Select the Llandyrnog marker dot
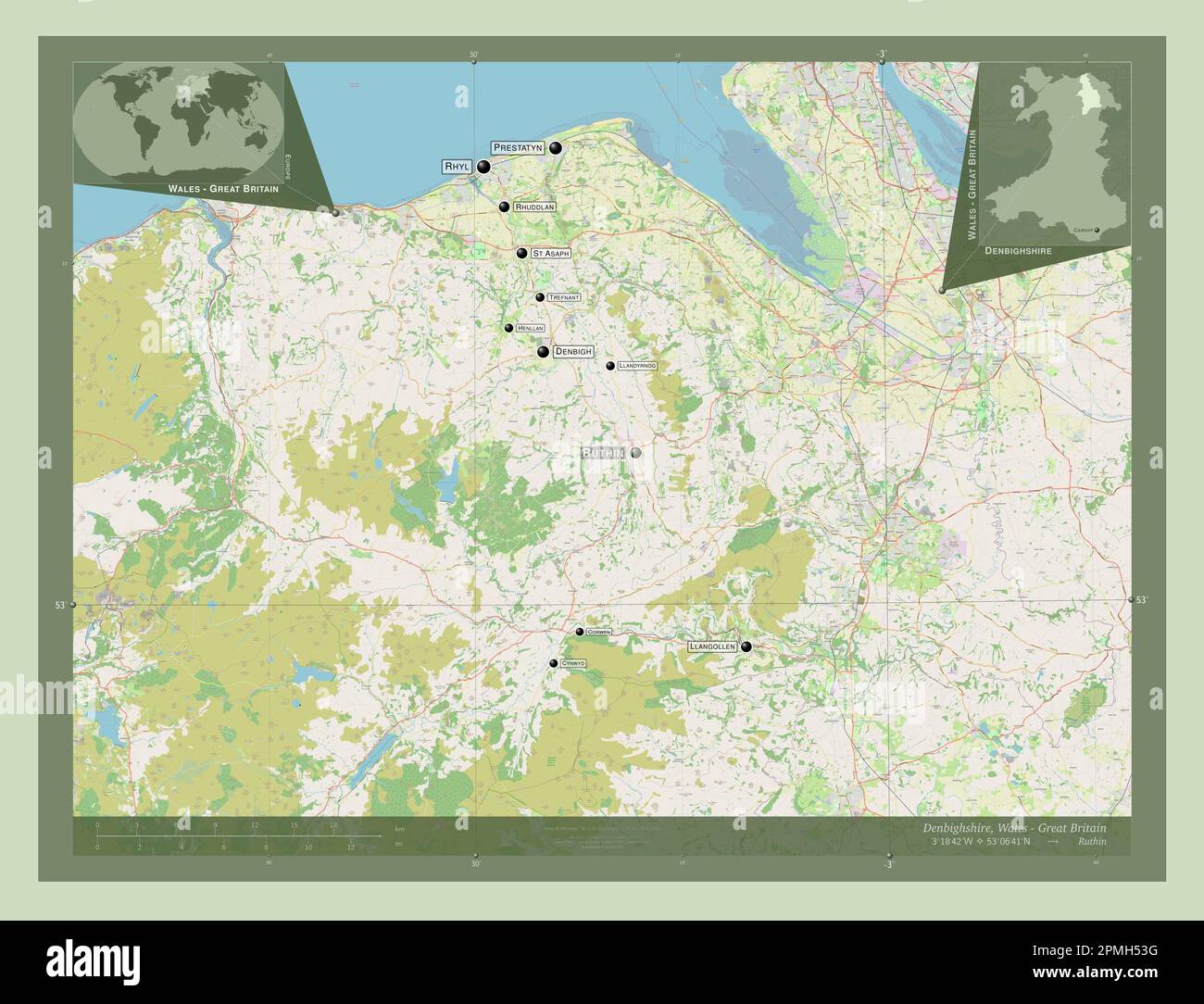Screen dimensions: 1204x1004 pos(609,366)
